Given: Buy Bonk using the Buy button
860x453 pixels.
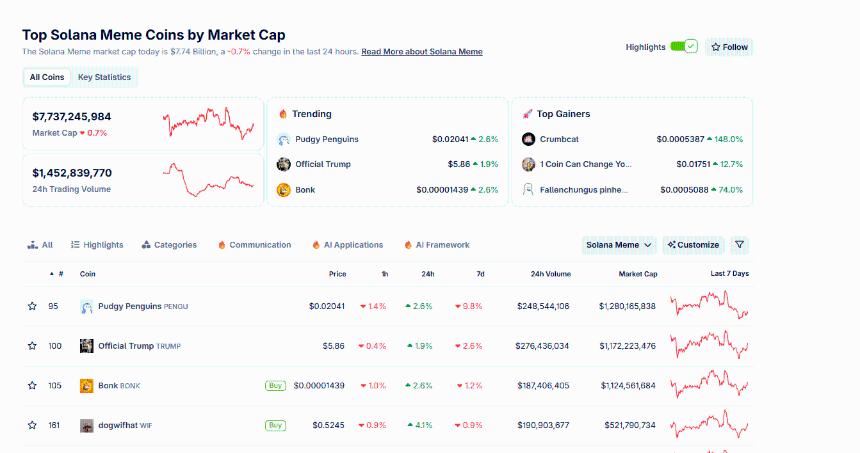Looking at the screenshot, I should [x=275, y=385].
